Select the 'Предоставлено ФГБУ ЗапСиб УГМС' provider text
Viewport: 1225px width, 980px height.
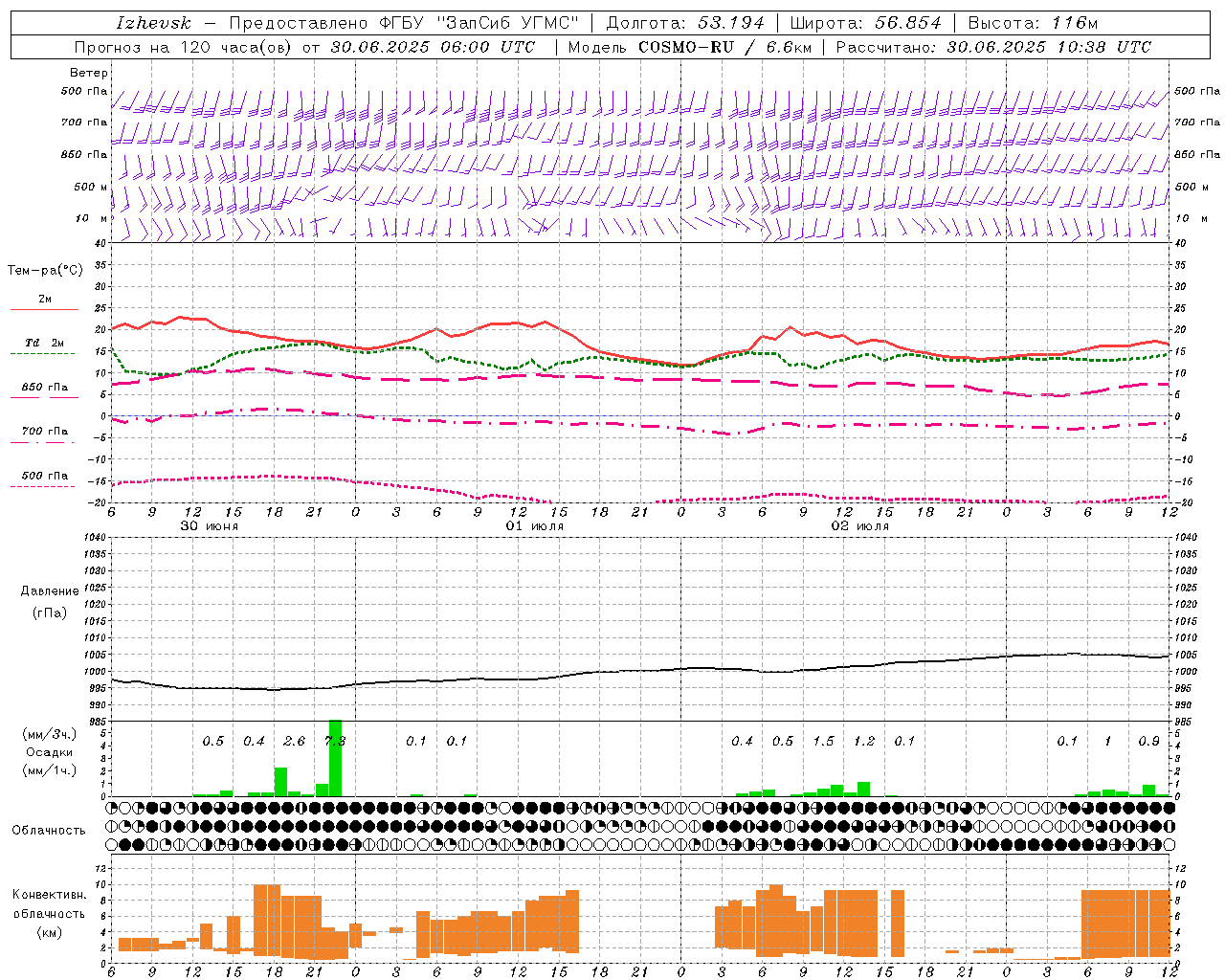coord(404,23)
